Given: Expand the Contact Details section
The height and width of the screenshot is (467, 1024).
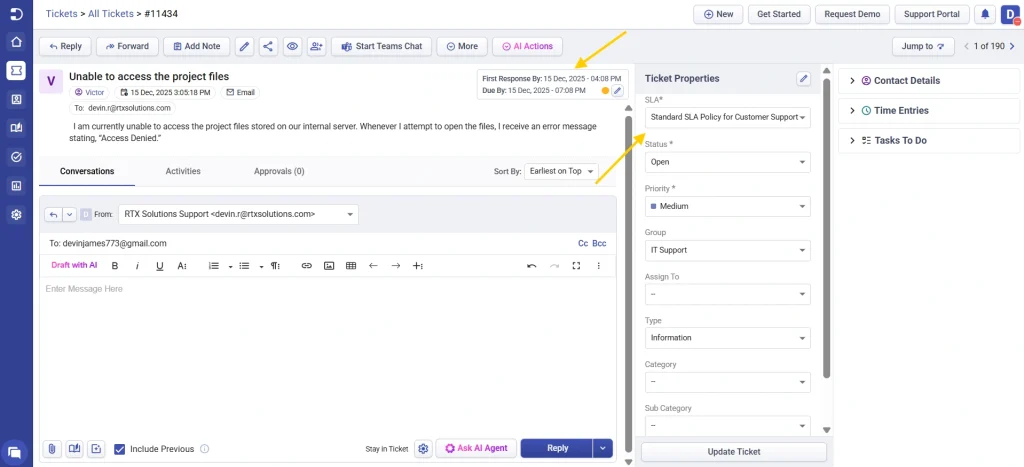Looking at the screenshot, I should click(929, 81).
